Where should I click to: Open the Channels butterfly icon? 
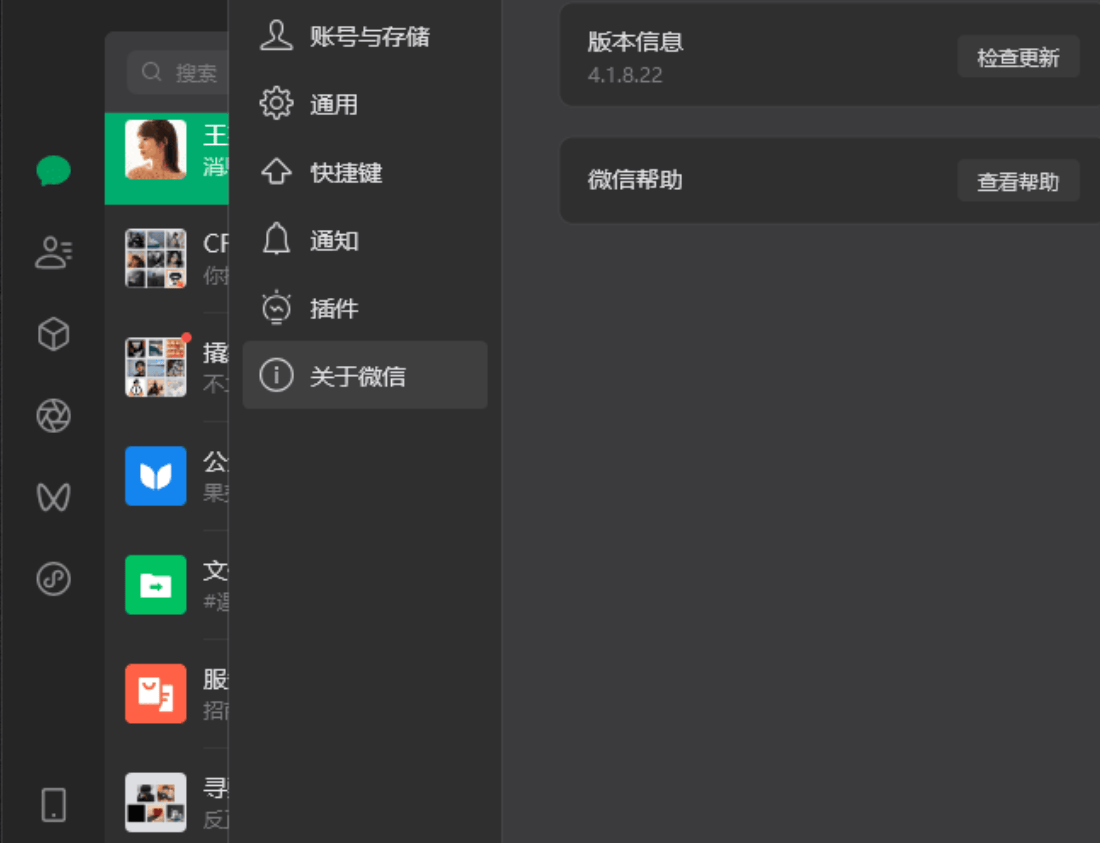point(53,497)
